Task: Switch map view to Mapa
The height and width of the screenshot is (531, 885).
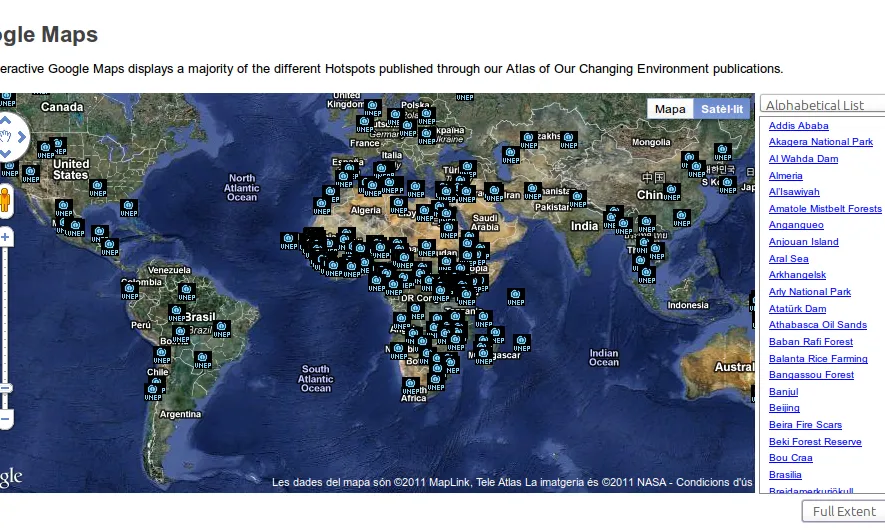Action: click(670, 109)
